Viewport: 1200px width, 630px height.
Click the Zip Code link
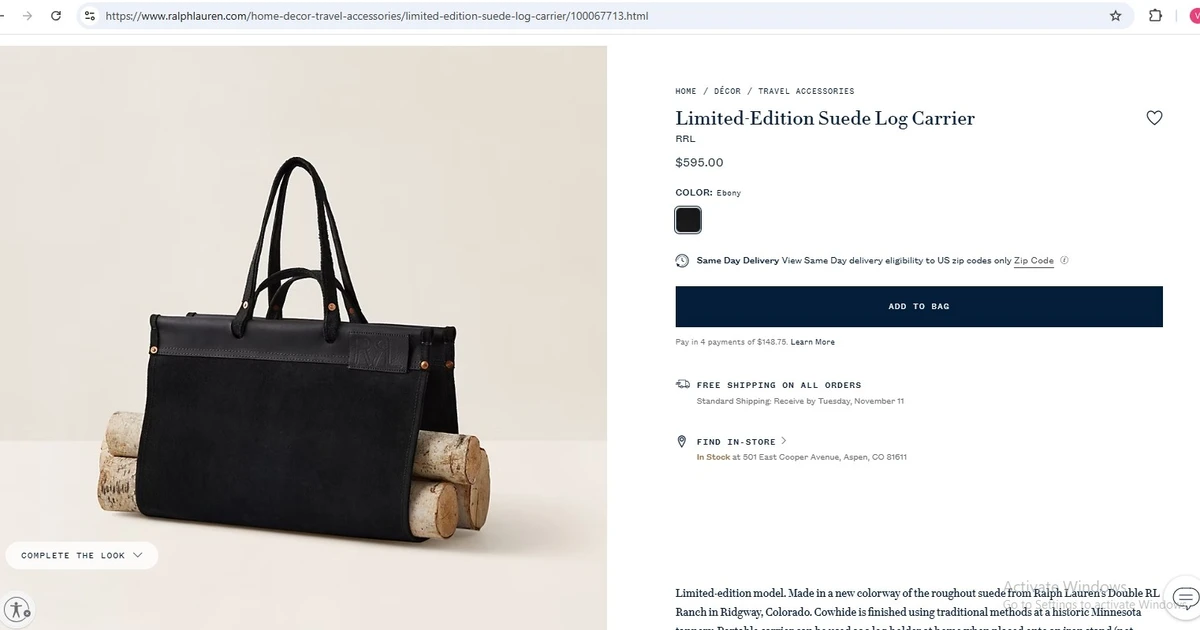(x=1033, y=261)
